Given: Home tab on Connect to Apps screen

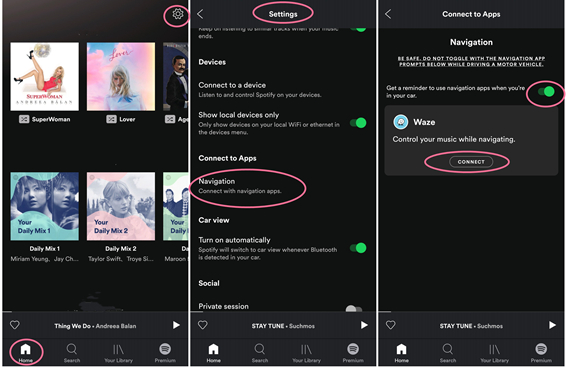Looking at the screenshot, I should [x=401, y=353].
